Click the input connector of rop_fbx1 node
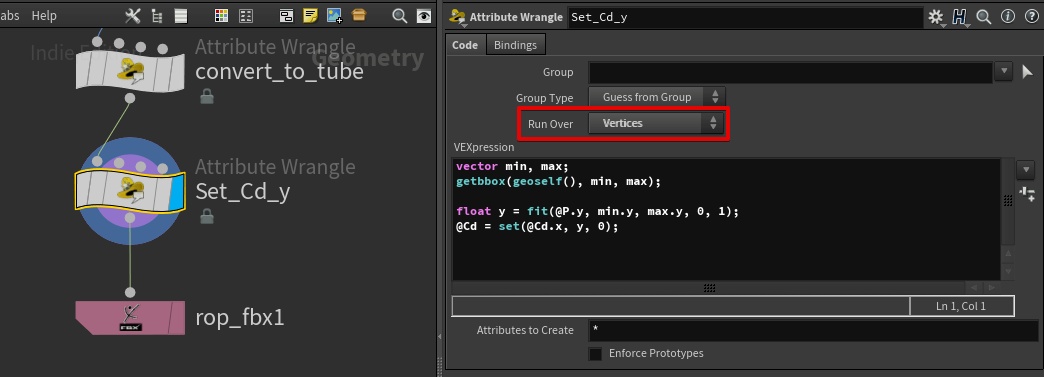Image resolution: width=1044 pixels, height=377 pixels. (130, 292)
